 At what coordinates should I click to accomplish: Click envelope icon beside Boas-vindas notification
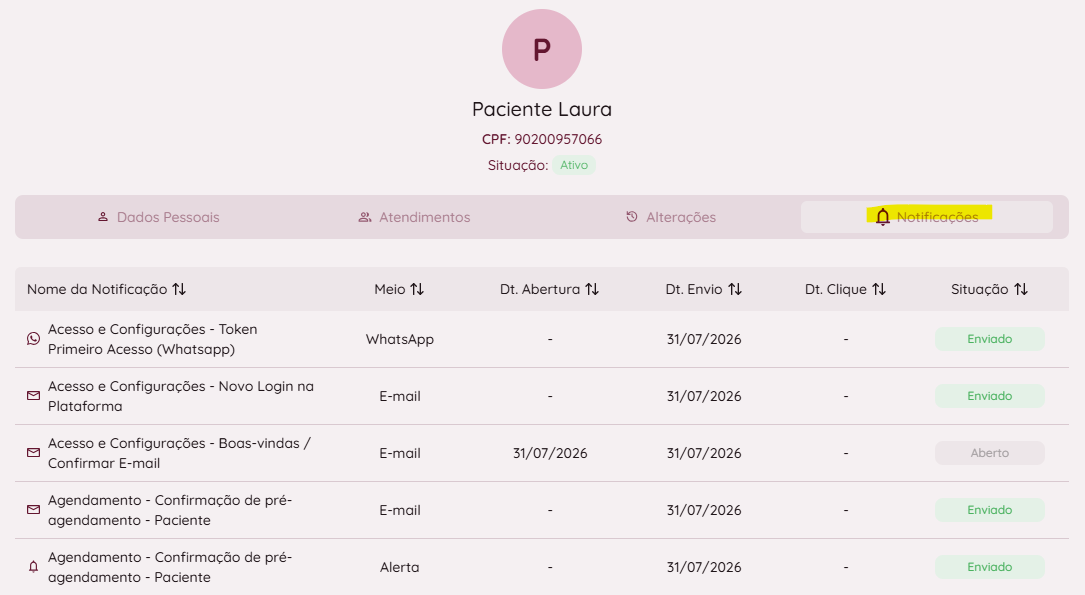click(x=33, y=452)
